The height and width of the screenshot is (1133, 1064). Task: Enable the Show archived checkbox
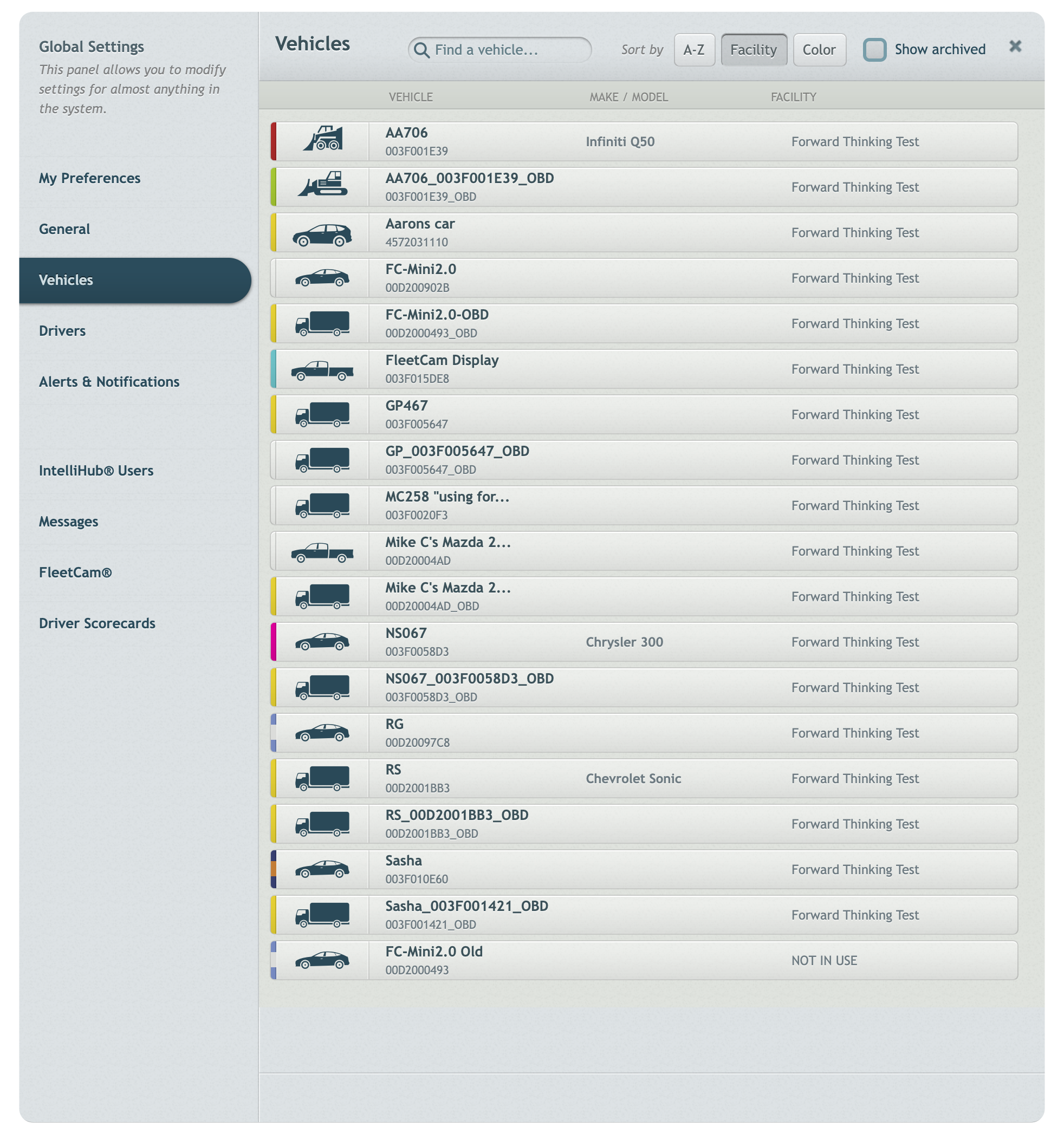click(x=874, y=50)
